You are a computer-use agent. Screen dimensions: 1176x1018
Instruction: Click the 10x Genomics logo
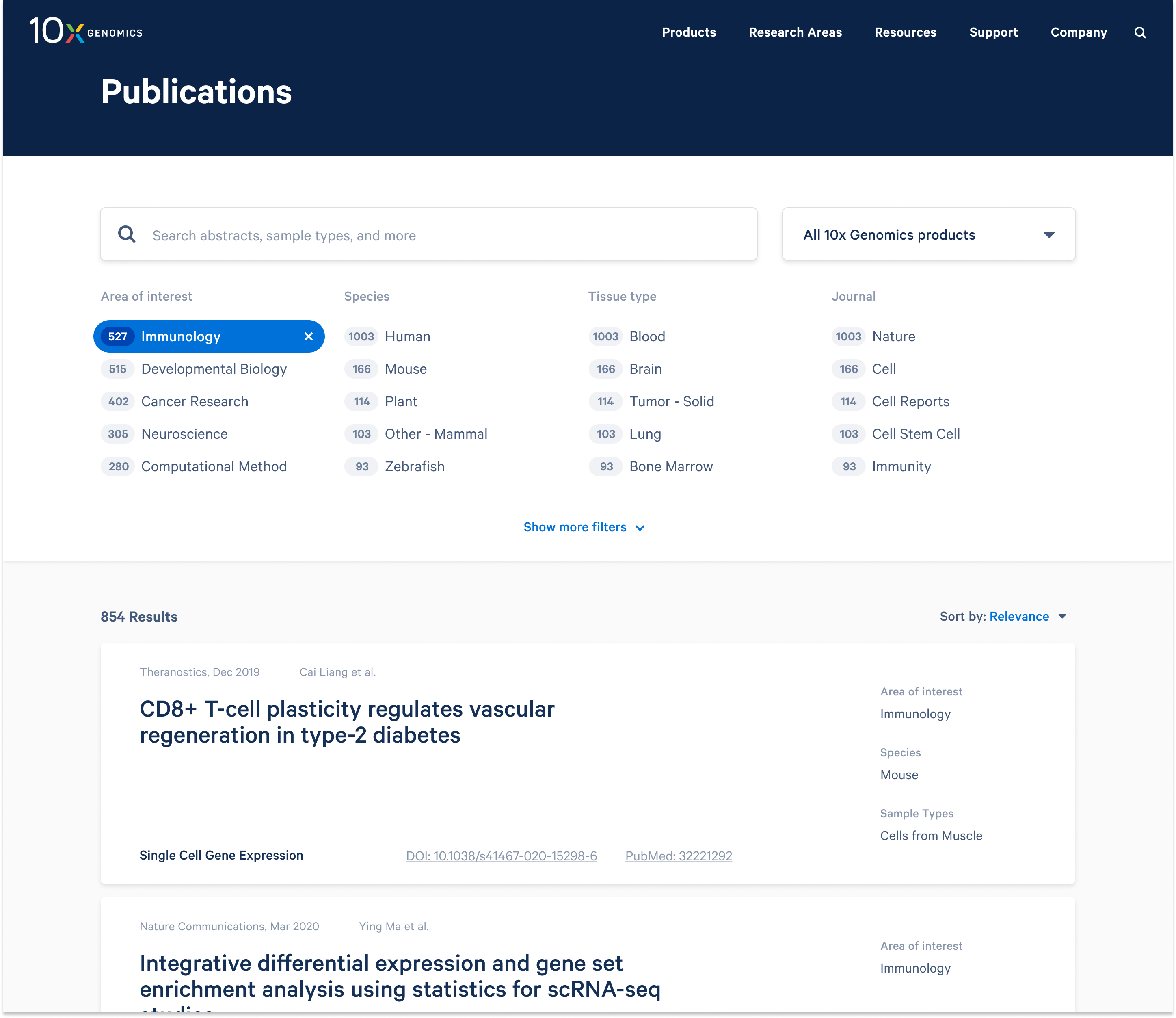86,31
